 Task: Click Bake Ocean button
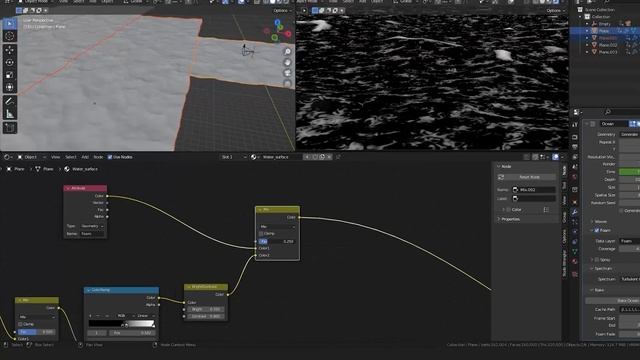point(613,301)
